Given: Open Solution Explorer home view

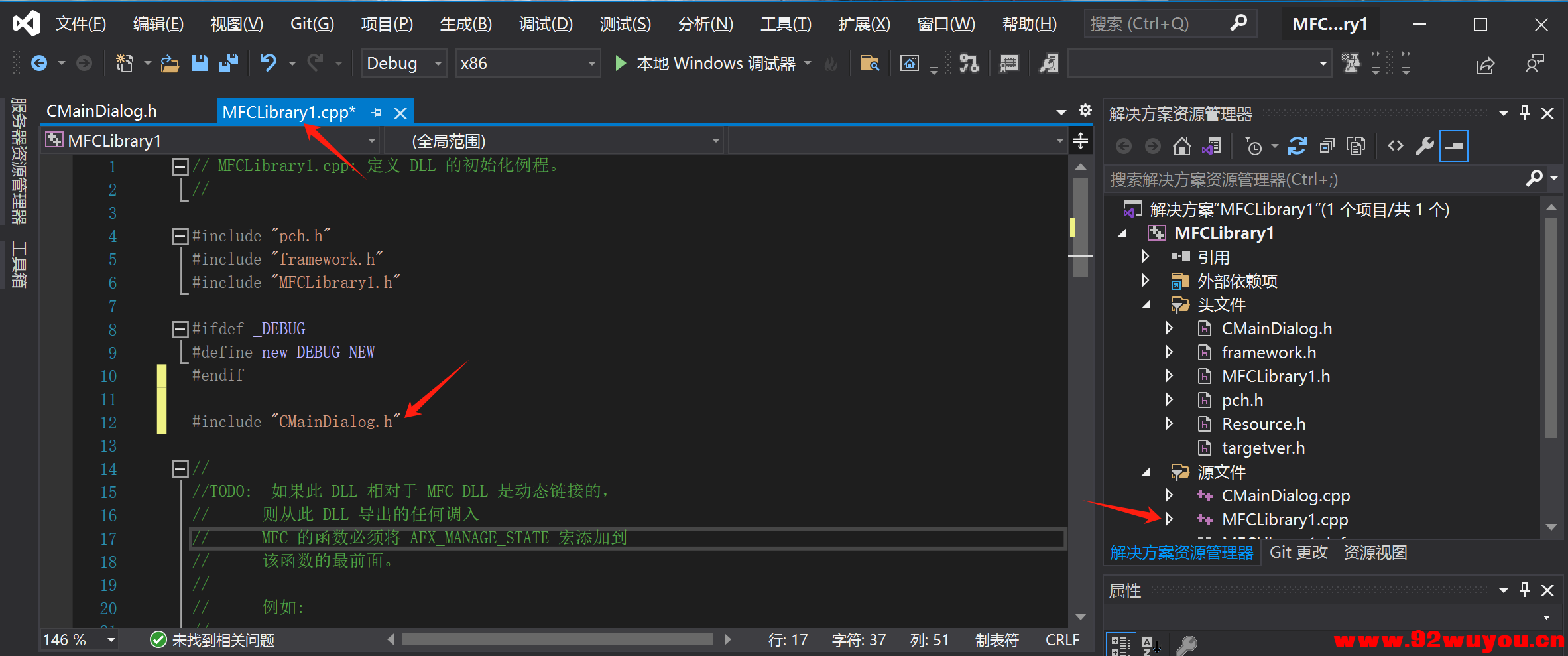Looking at the screenshot, I should pos(1181,145).
